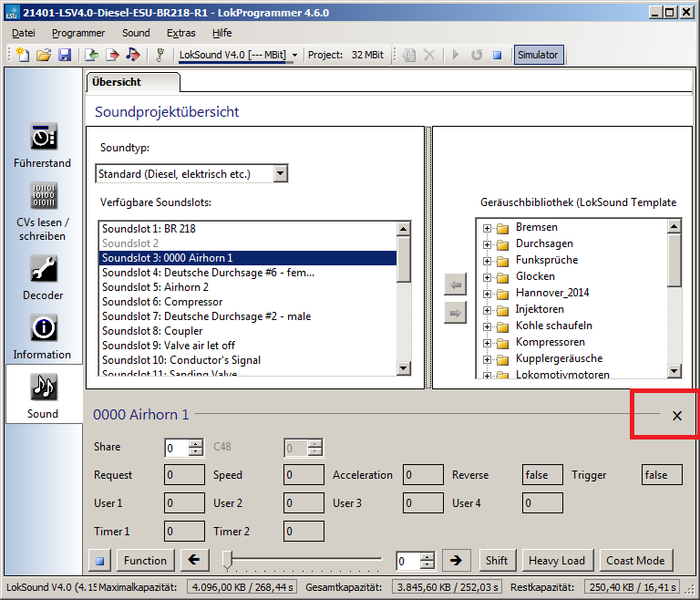This screenshot has height=600, width=700.
Task: Open CVs lesen / schreiben sidebar panel
Action: pyautogui.click(x=42, y=211)
